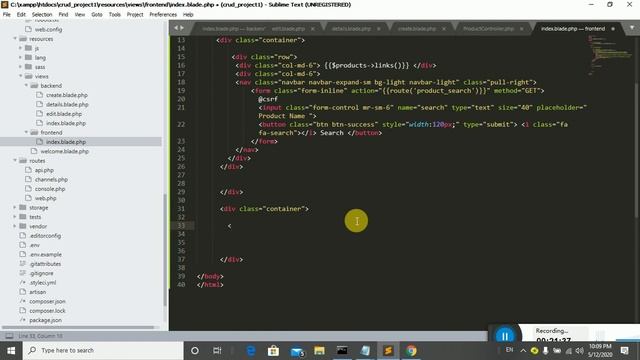
Task: Expand the js folder
Action: (x=20, y=48)
